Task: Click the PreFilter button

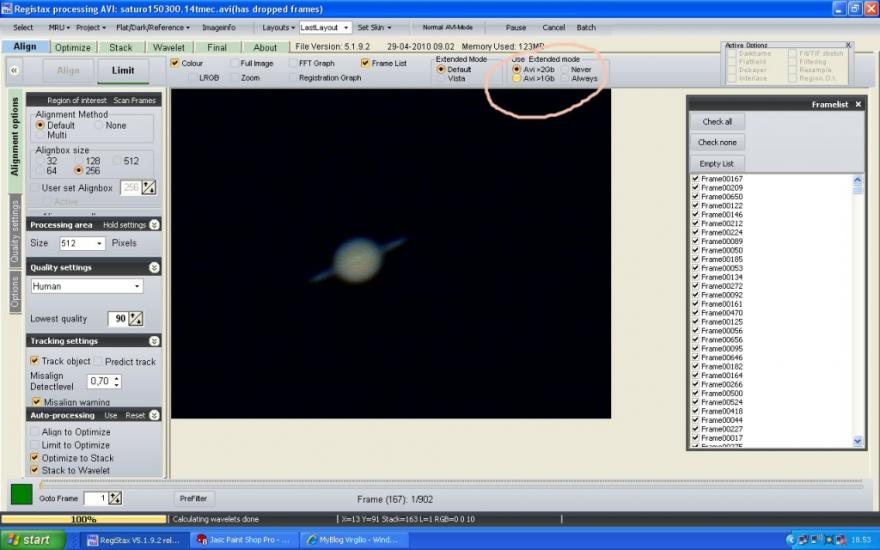Action: 194,498
